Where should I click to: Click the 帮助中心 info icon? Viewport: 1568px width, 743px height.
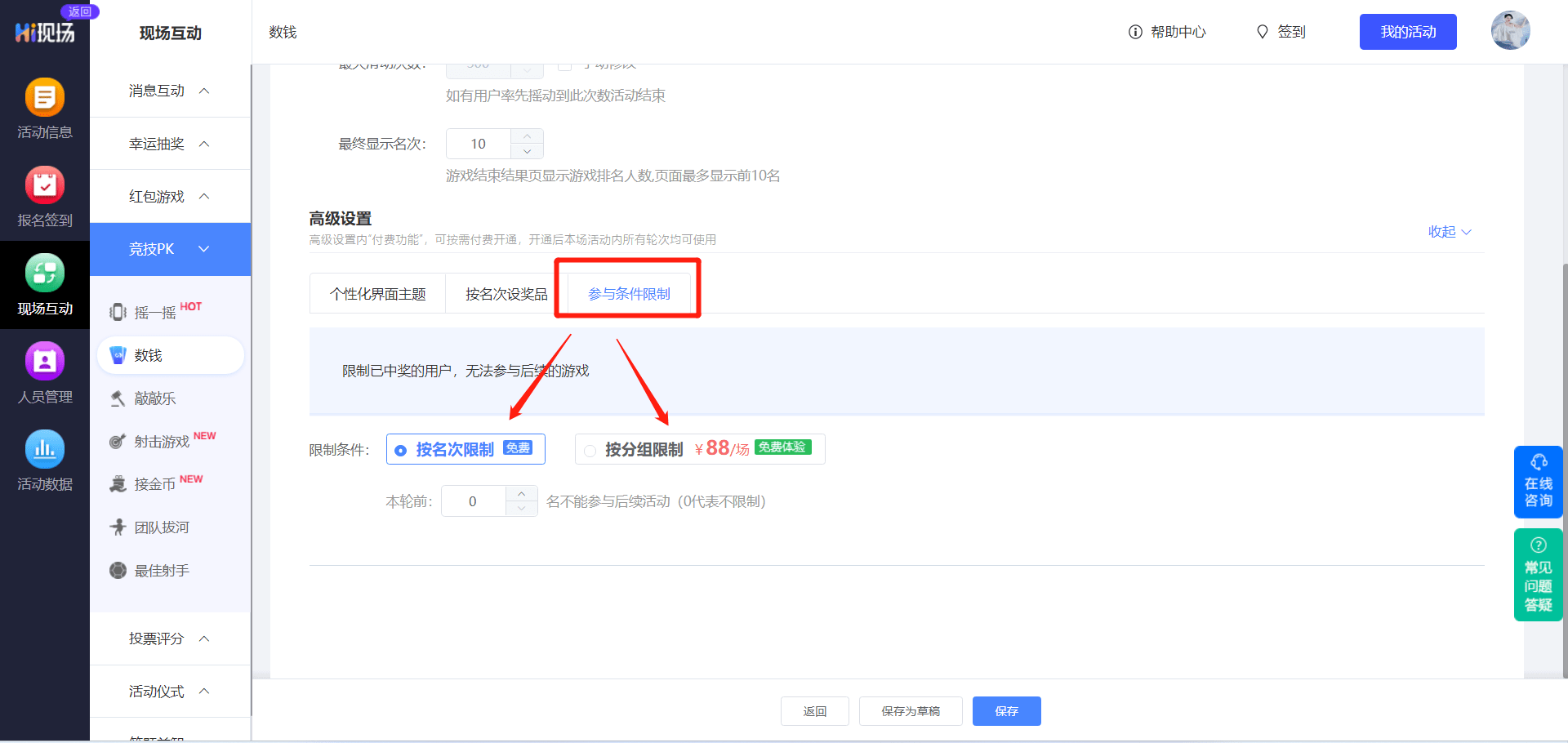(1135, 32)
